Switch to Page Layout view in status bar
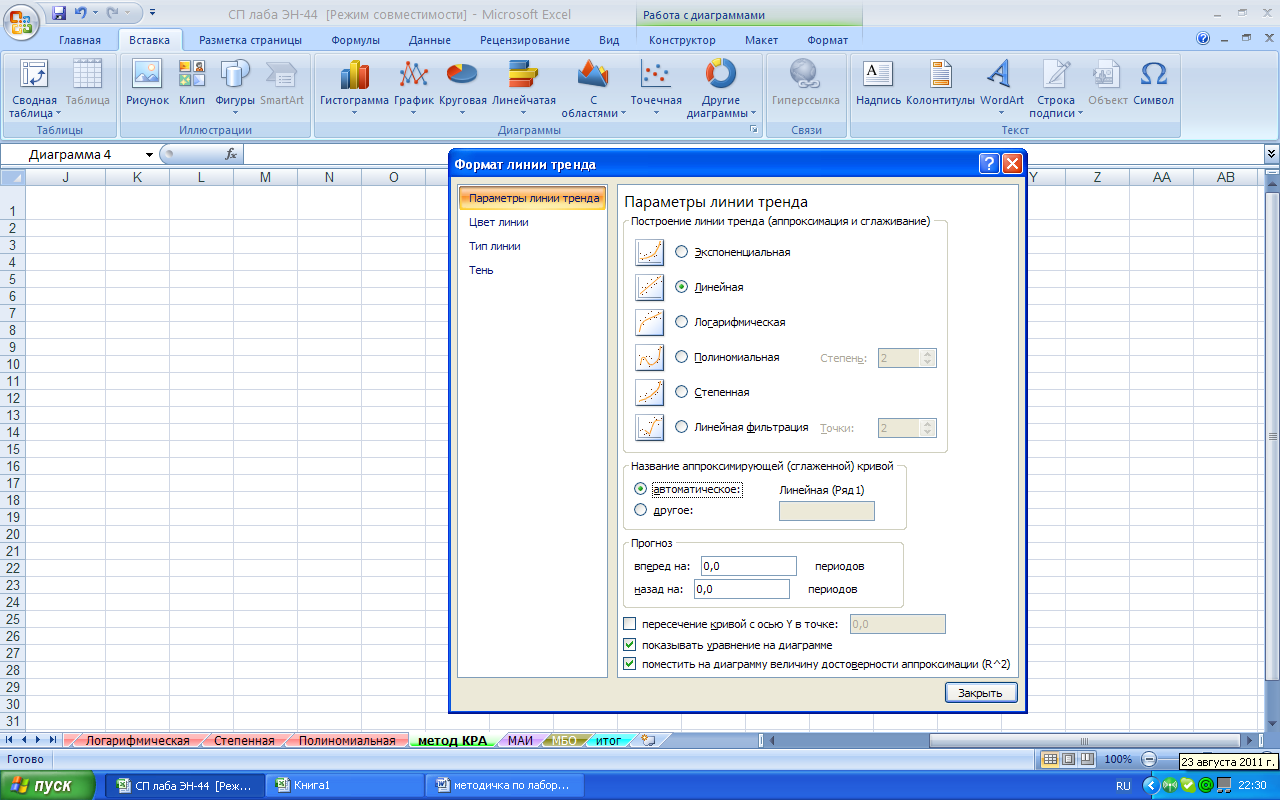The width and height of the screenshot is (1280, 800). click(1068, 759)
